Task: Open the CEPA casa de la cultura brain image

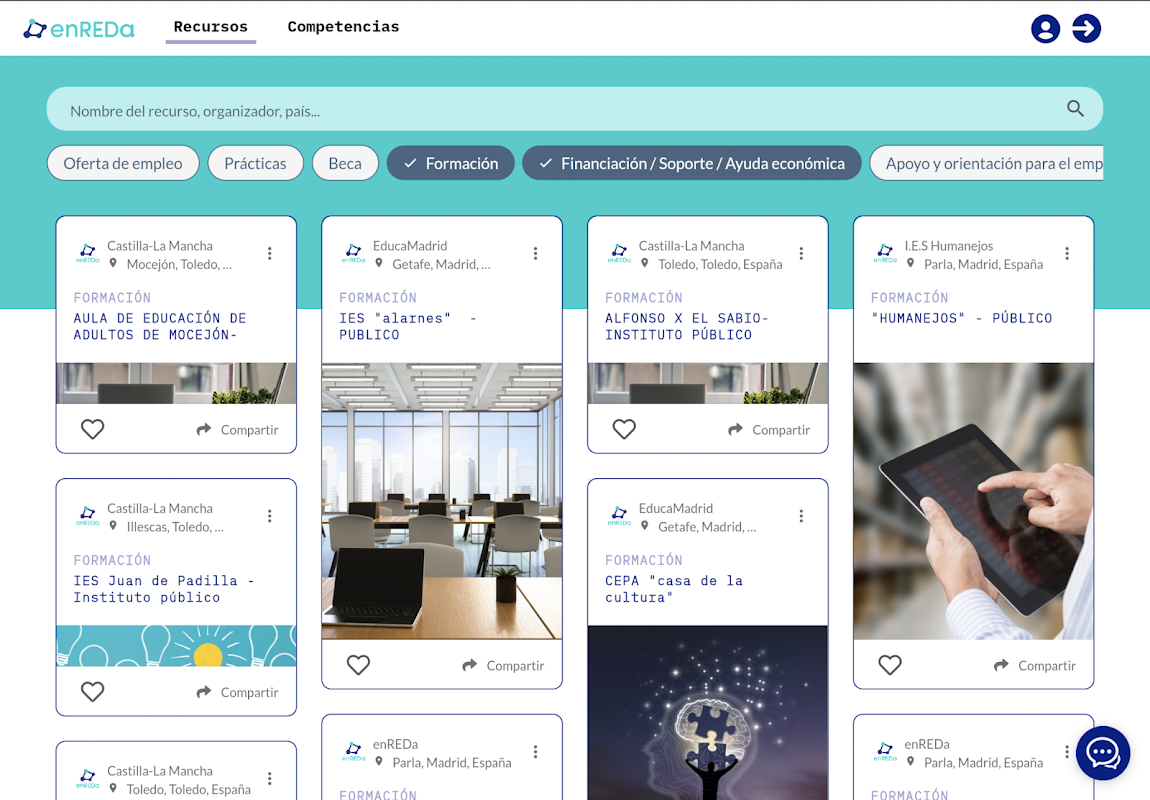Action: [x=708, y=713]
